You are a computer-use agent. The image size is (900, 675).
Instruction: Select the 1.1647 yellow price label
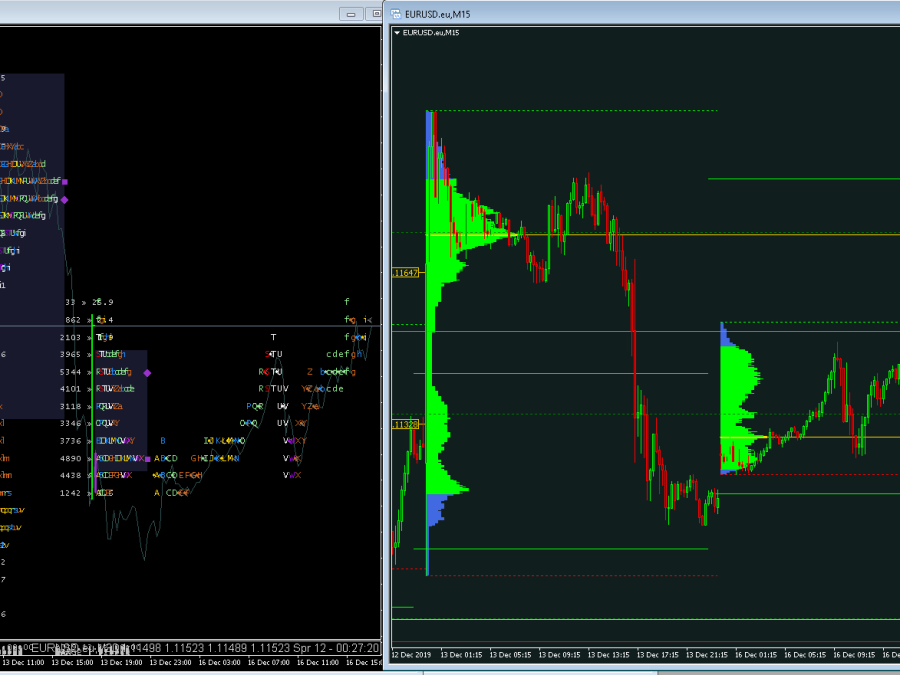[x=406, y=272]
